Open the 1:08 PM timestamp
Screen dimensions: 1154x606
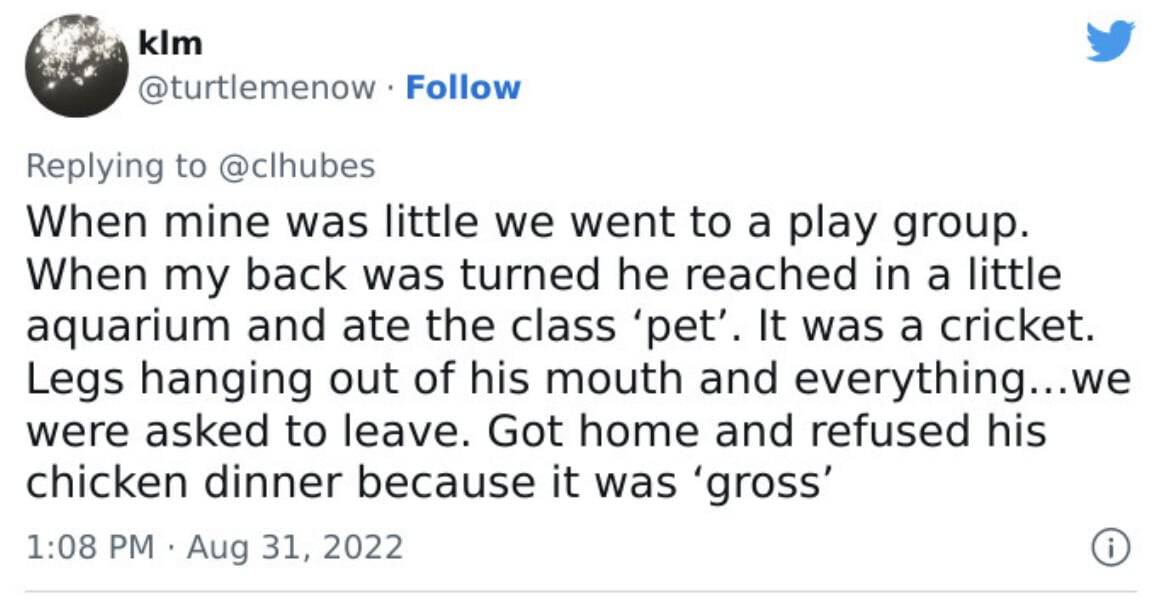tap(90, 547)
